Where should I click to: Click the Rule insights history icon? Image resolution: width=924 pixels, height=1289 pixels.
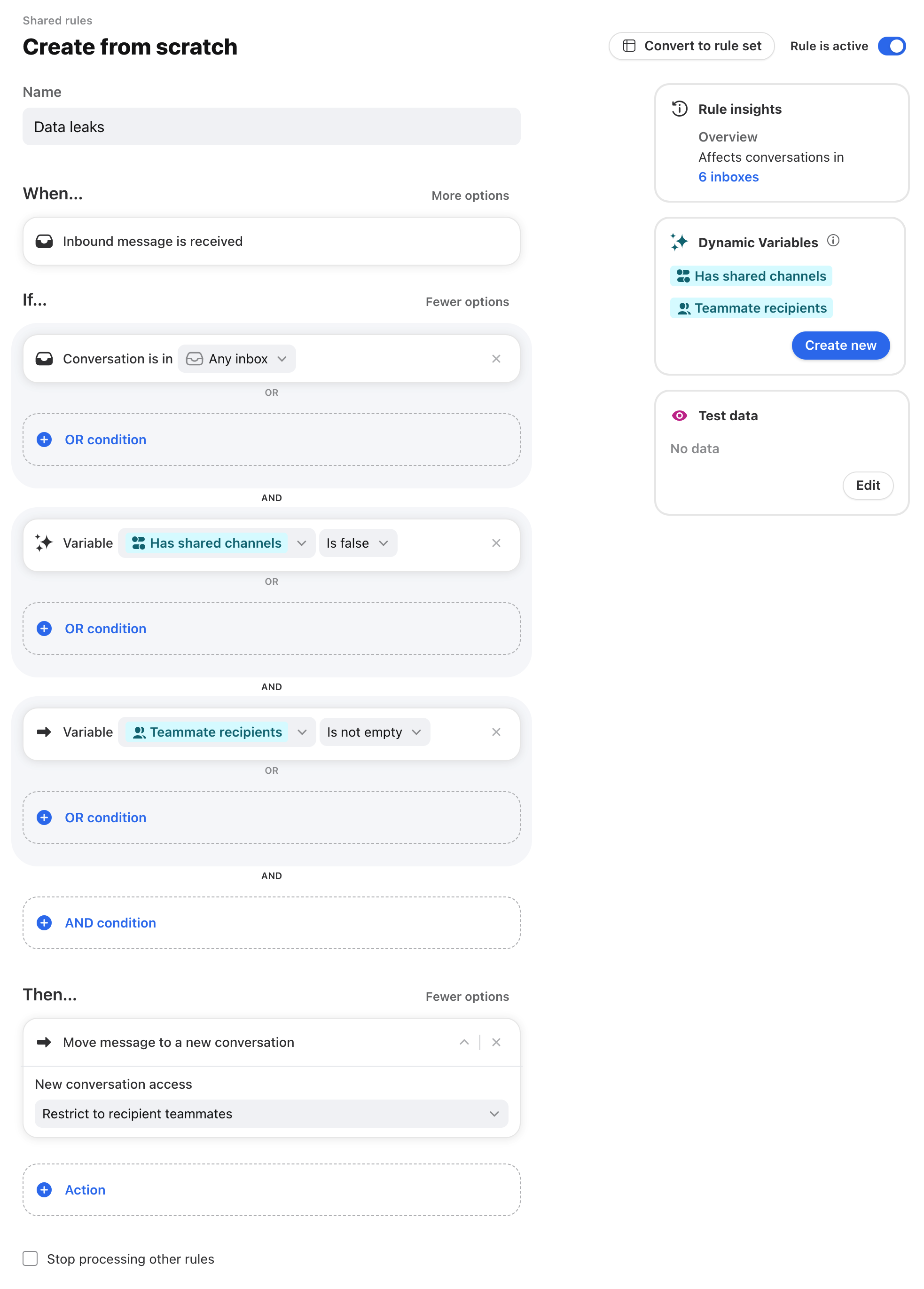click(679, 109)
